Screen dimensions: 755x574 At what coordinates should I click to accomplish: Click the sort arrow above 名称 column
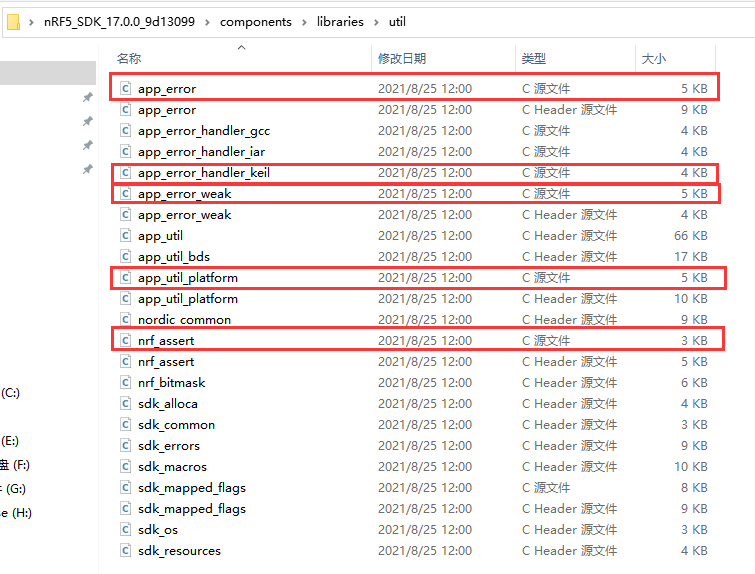point(242,47)
